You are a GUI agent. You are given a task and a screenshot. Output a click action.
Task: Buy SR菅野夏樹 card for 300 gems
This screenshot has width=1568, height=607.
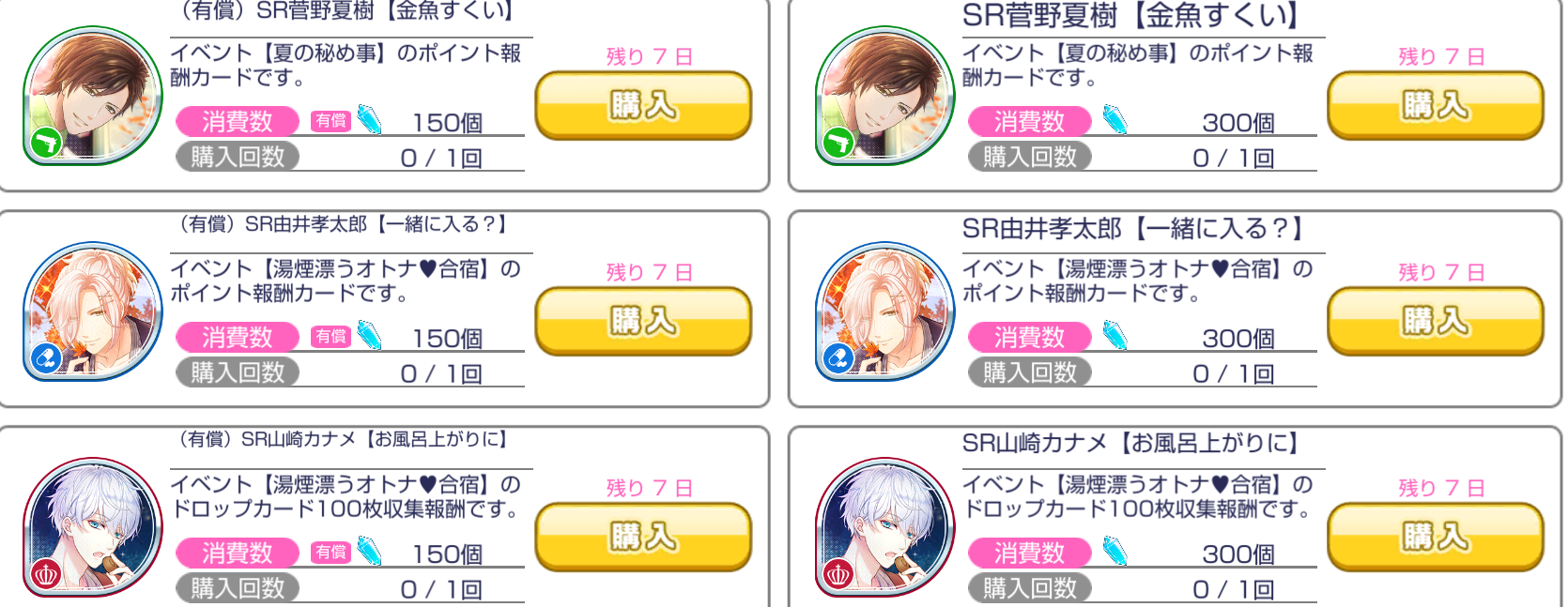pos(1436,105)
